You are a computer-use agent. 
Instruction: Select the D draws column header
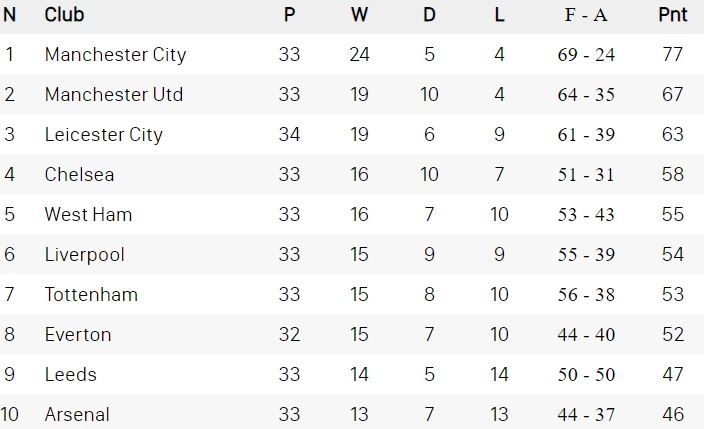(429, 16)
